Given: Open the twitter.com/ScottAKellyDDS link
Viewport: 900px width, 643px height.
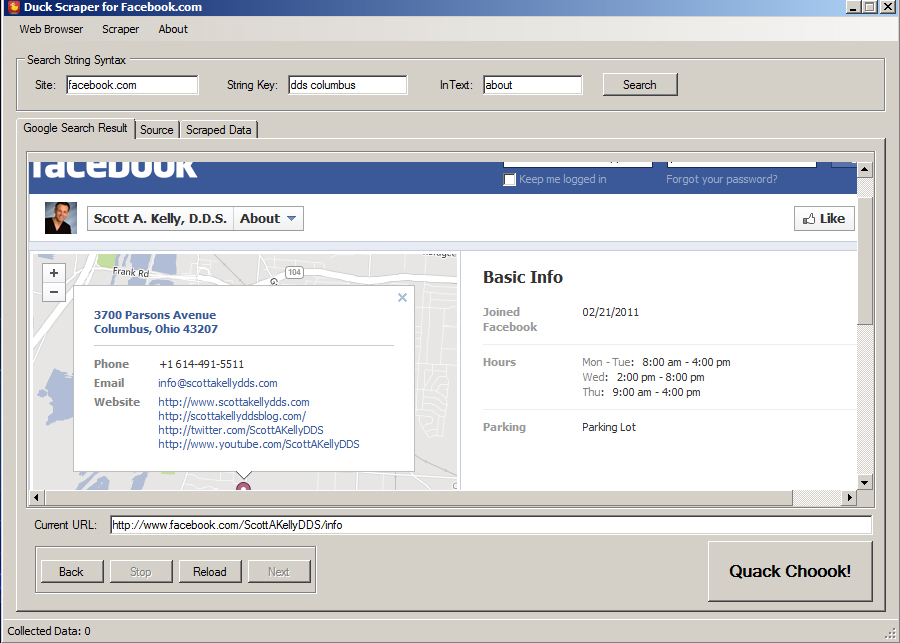Looking at the screenshot, I should click(240, 430).
